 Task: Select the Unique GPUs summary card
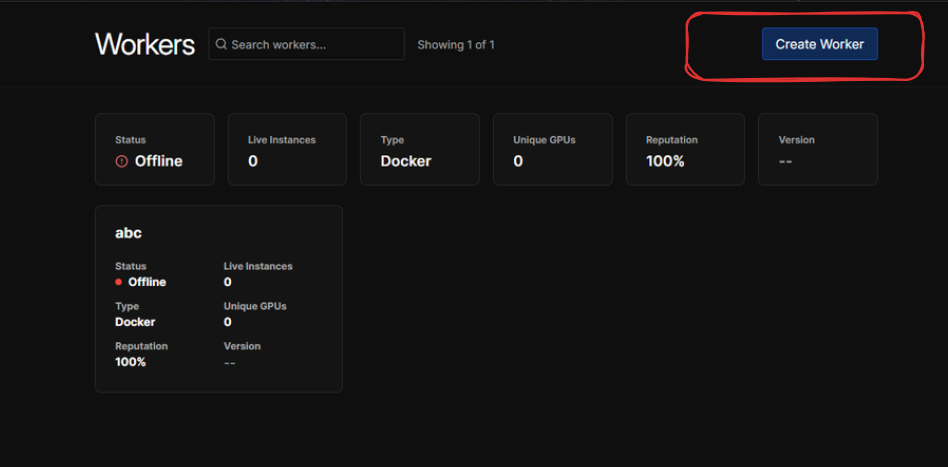(x=553, y=149)
